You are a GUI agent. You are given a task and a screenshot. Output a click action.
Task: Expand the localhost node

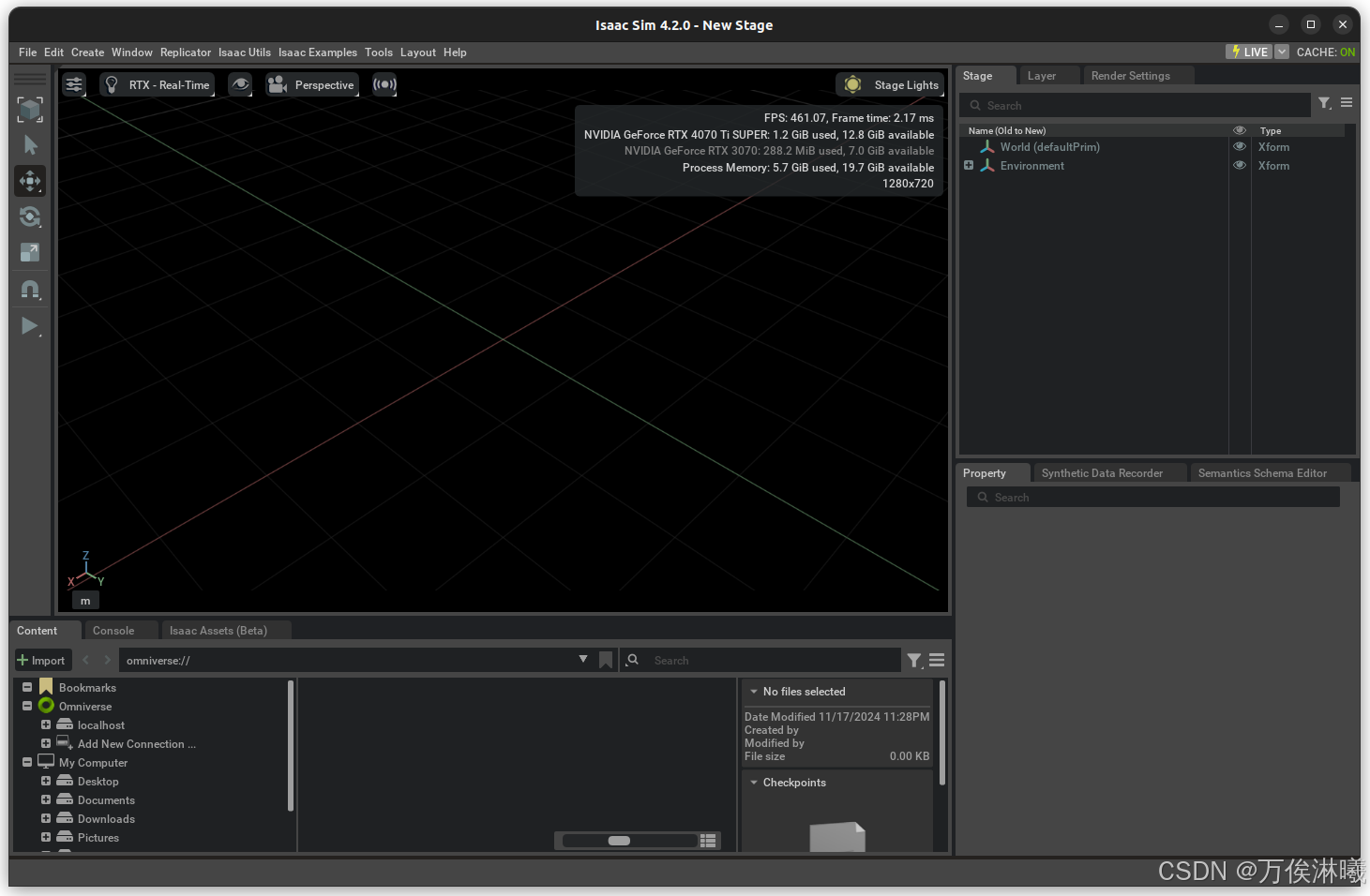coord(46,724)
